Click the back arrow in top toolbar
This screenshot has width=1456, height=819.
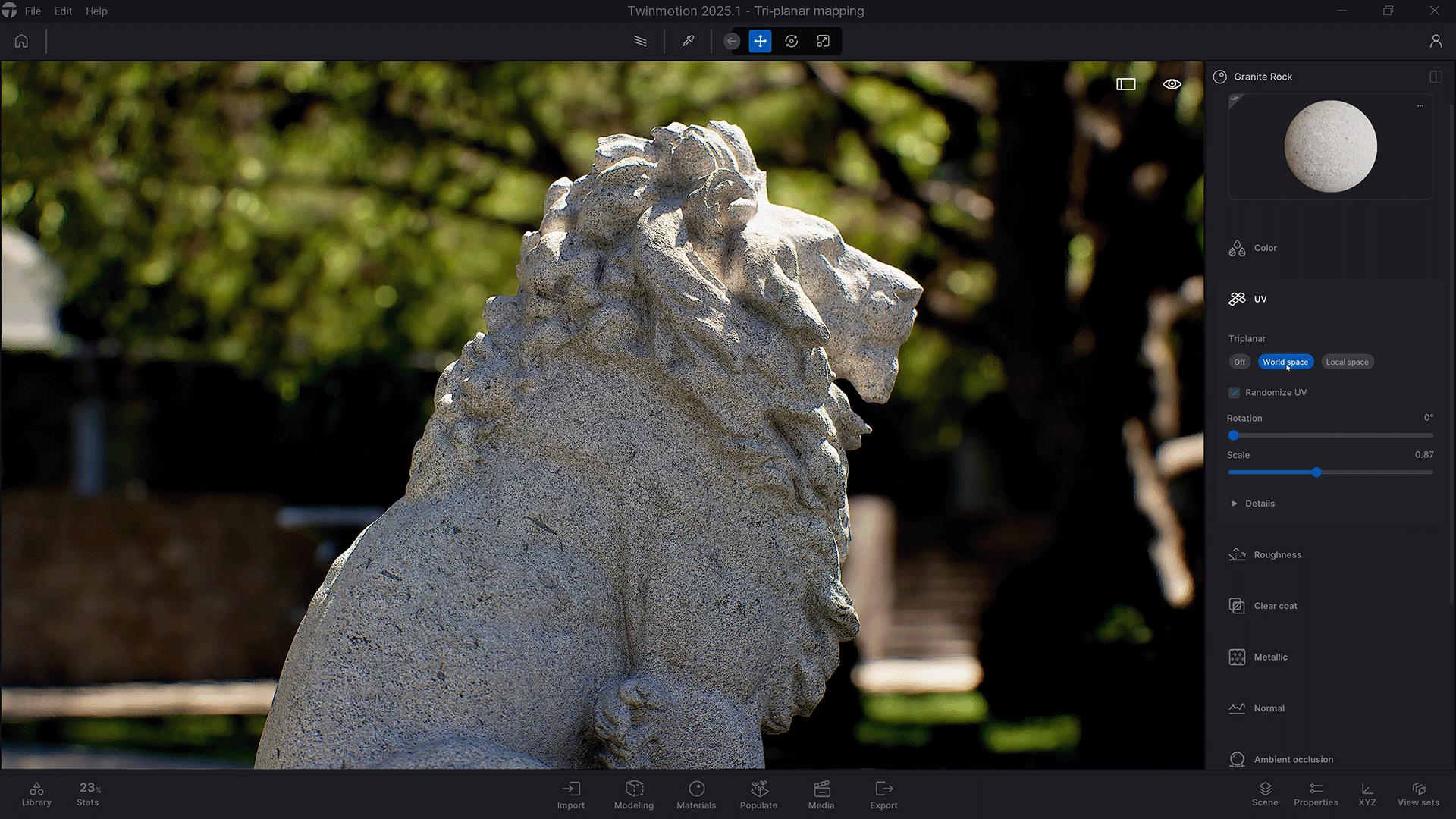click(x=732, y=41)
